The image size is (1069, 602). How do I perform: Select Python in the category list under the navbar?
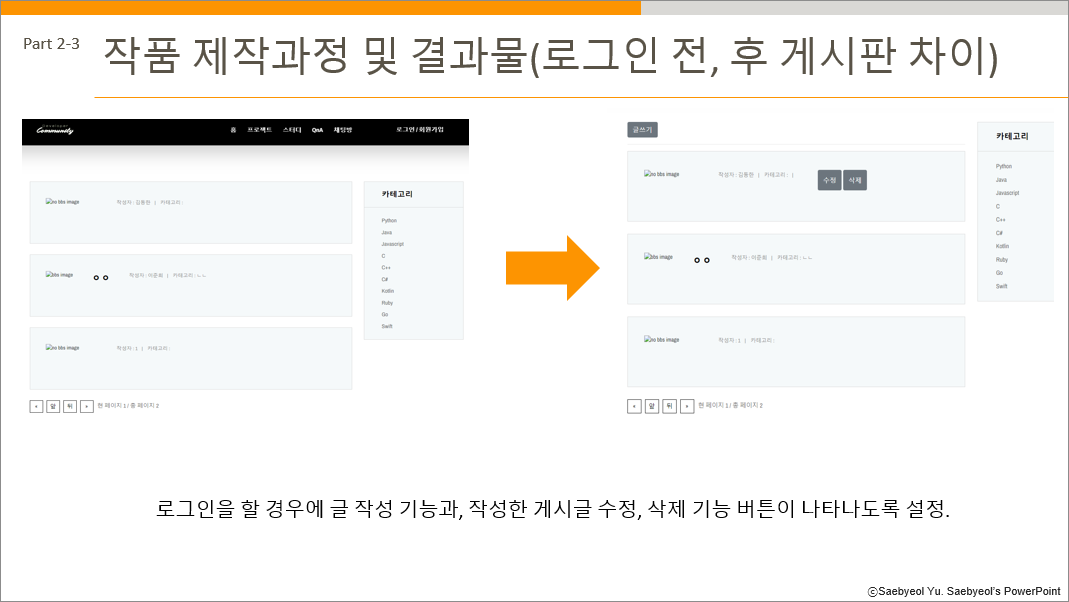pyautogui.click(x=389, y=221)
